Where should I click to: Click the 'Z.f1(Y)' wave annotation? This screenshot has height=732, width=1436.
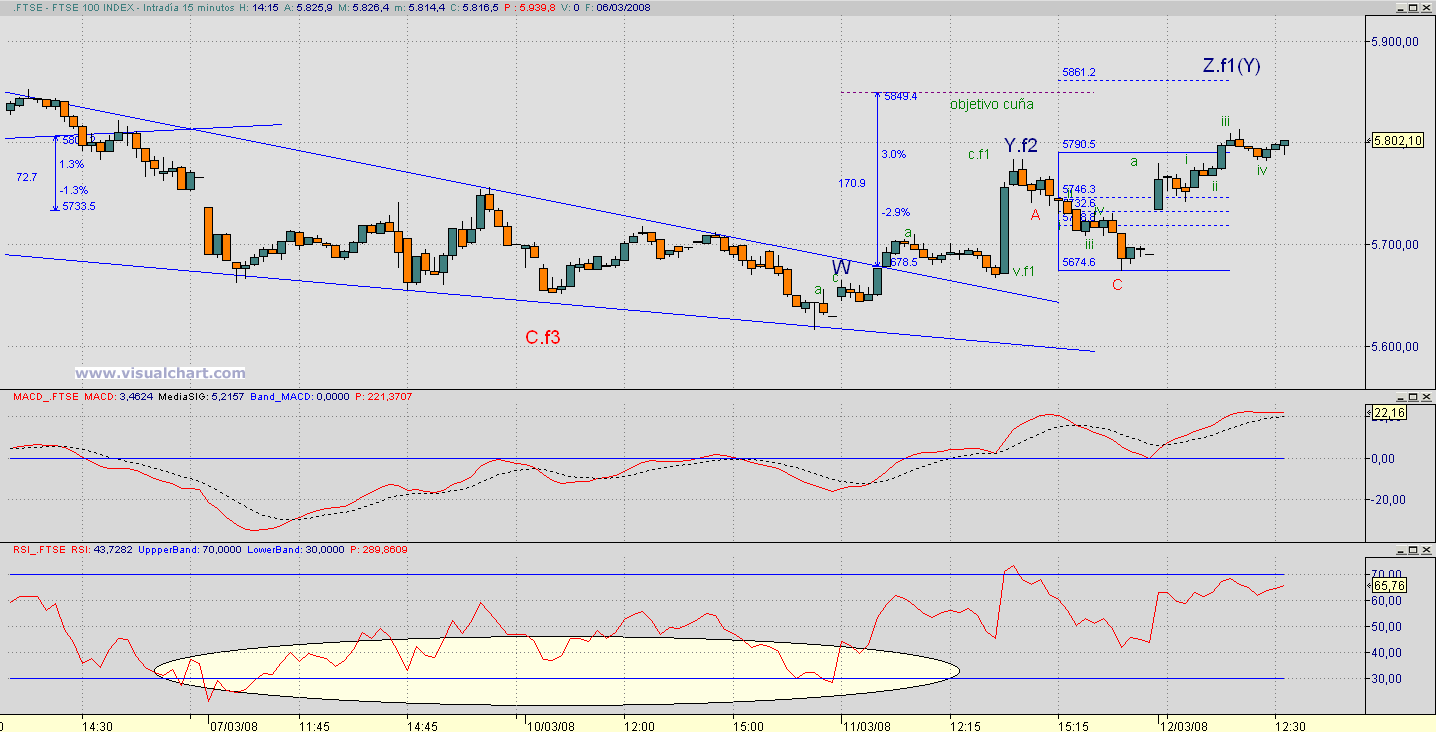tap(1231, 67)
